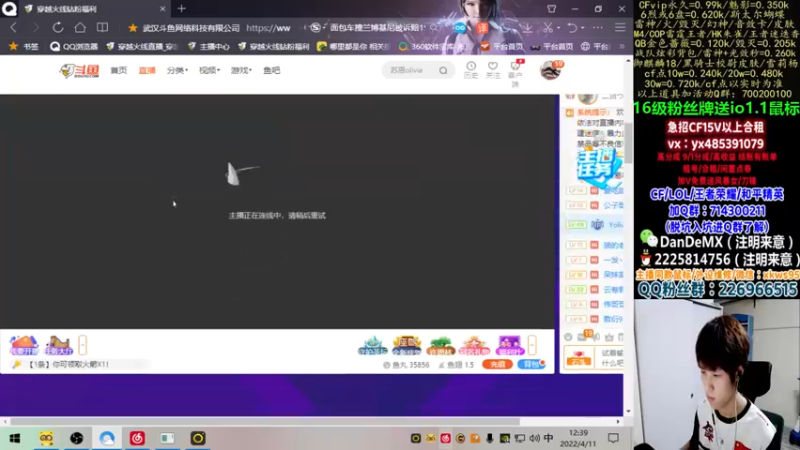This screenshot has width=800, height=450.
Task: Expand the gift list arrow on right
Action: [532, 345]
